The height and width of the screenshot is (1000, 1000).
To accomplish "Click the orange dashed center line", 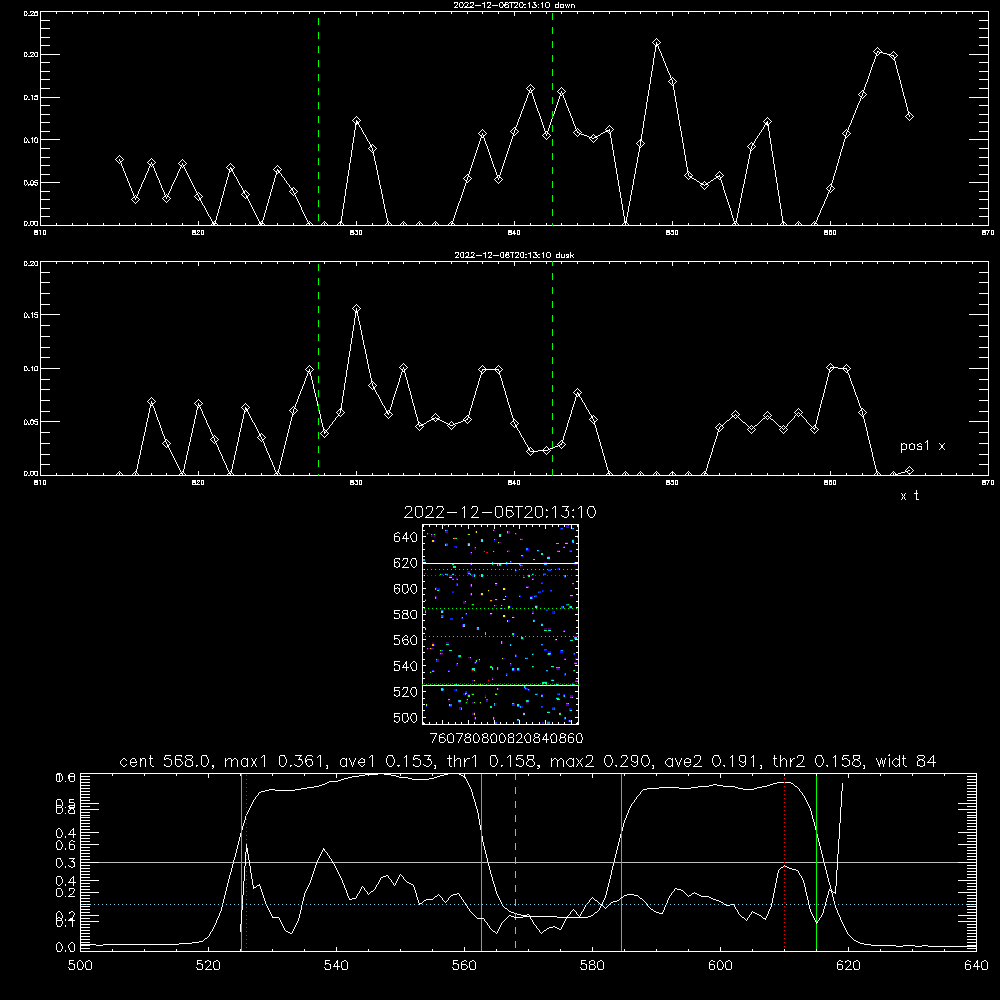I will [x=515, y=861].
